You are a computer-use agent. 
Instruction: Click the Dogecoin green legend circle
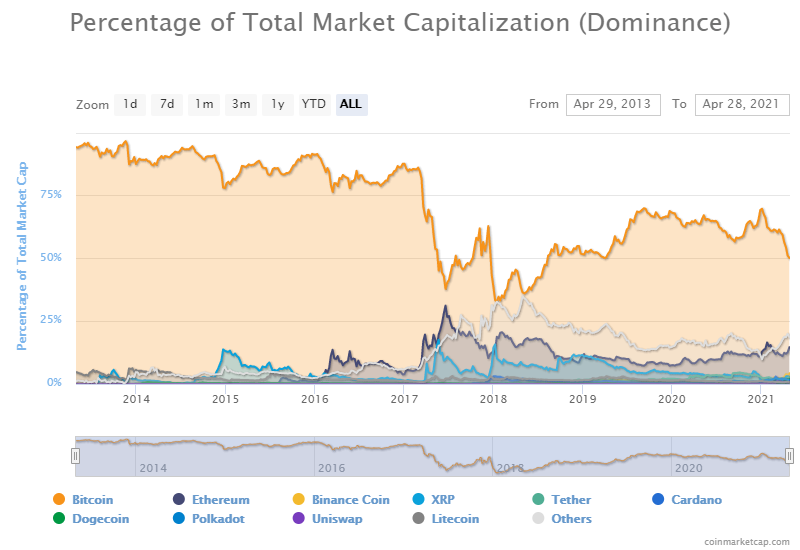[x=59, y=518]
